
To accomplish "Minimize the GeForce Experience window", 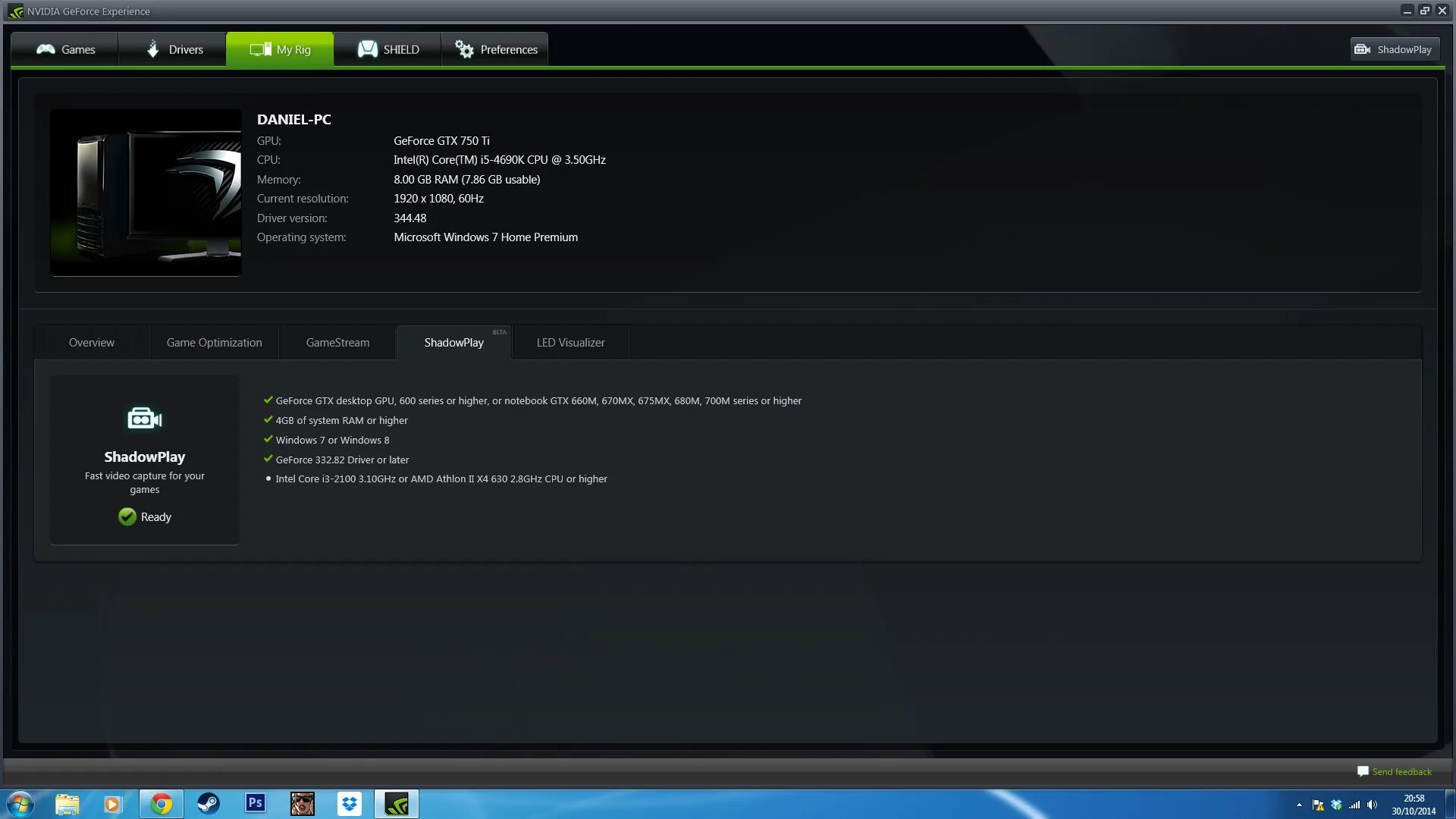I will 1407,11.
